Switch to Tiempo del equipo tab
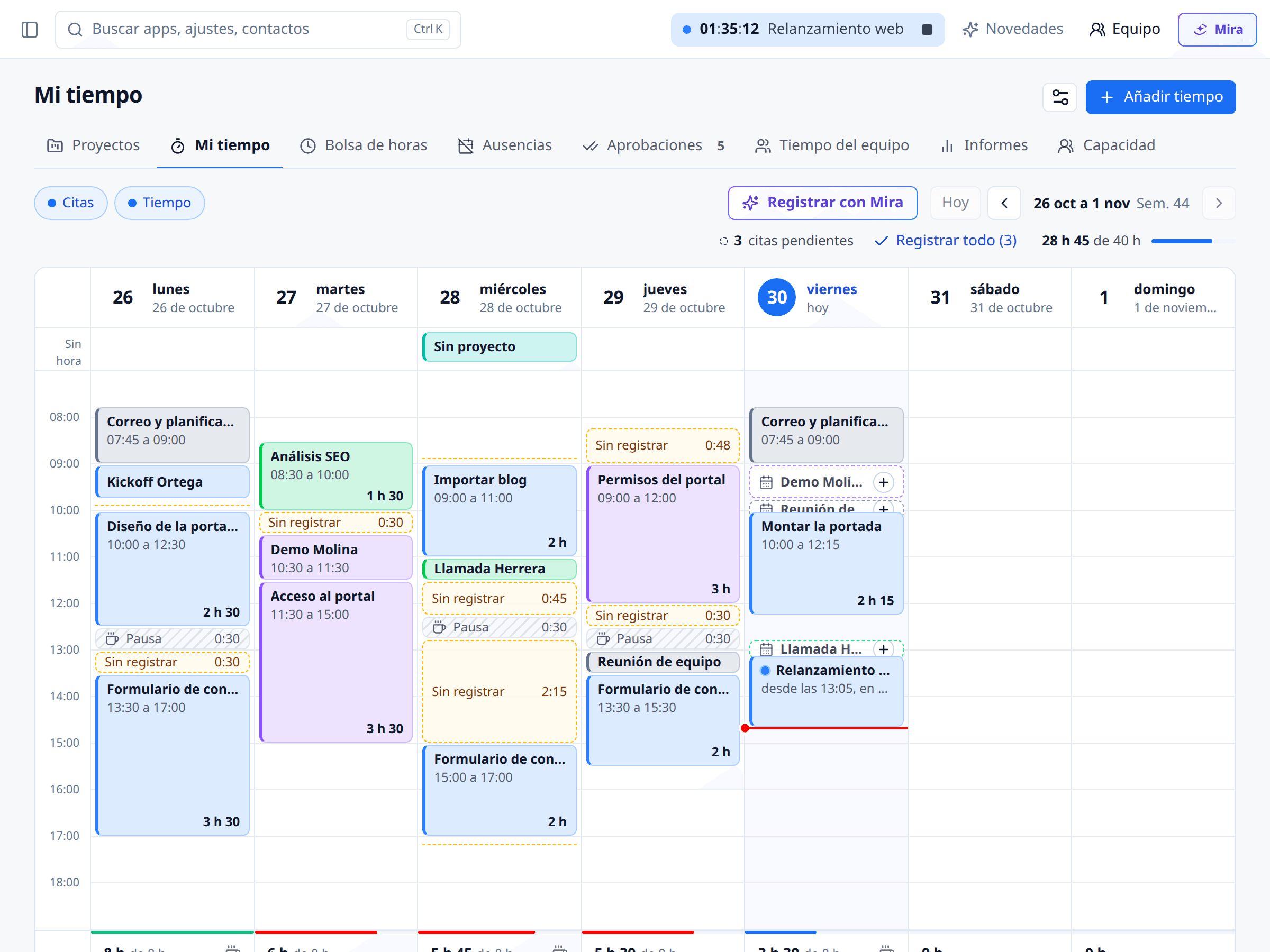Image resolution: width=1270 pixels, height=952 pixels. click(832, 145)
